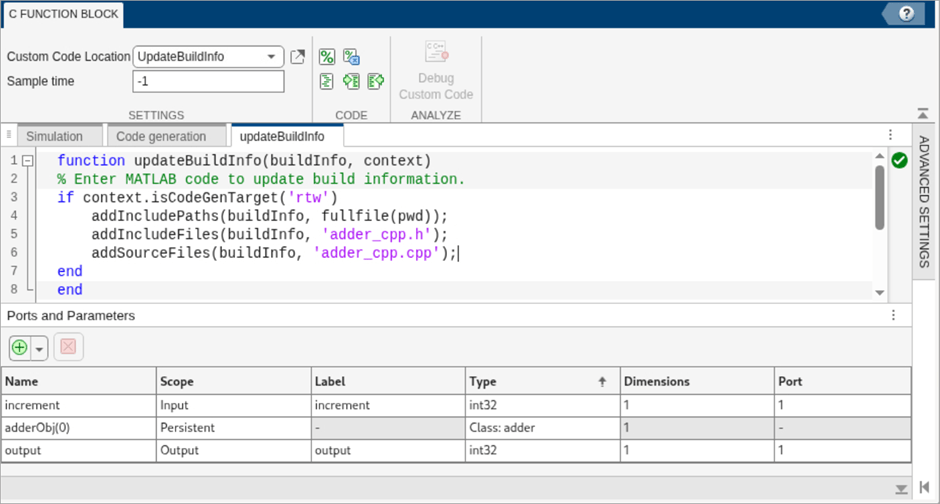The width and height of the screenshot is (940, 504).
Task: Click the int32 type cell in output row
Action: pos(543,450)
